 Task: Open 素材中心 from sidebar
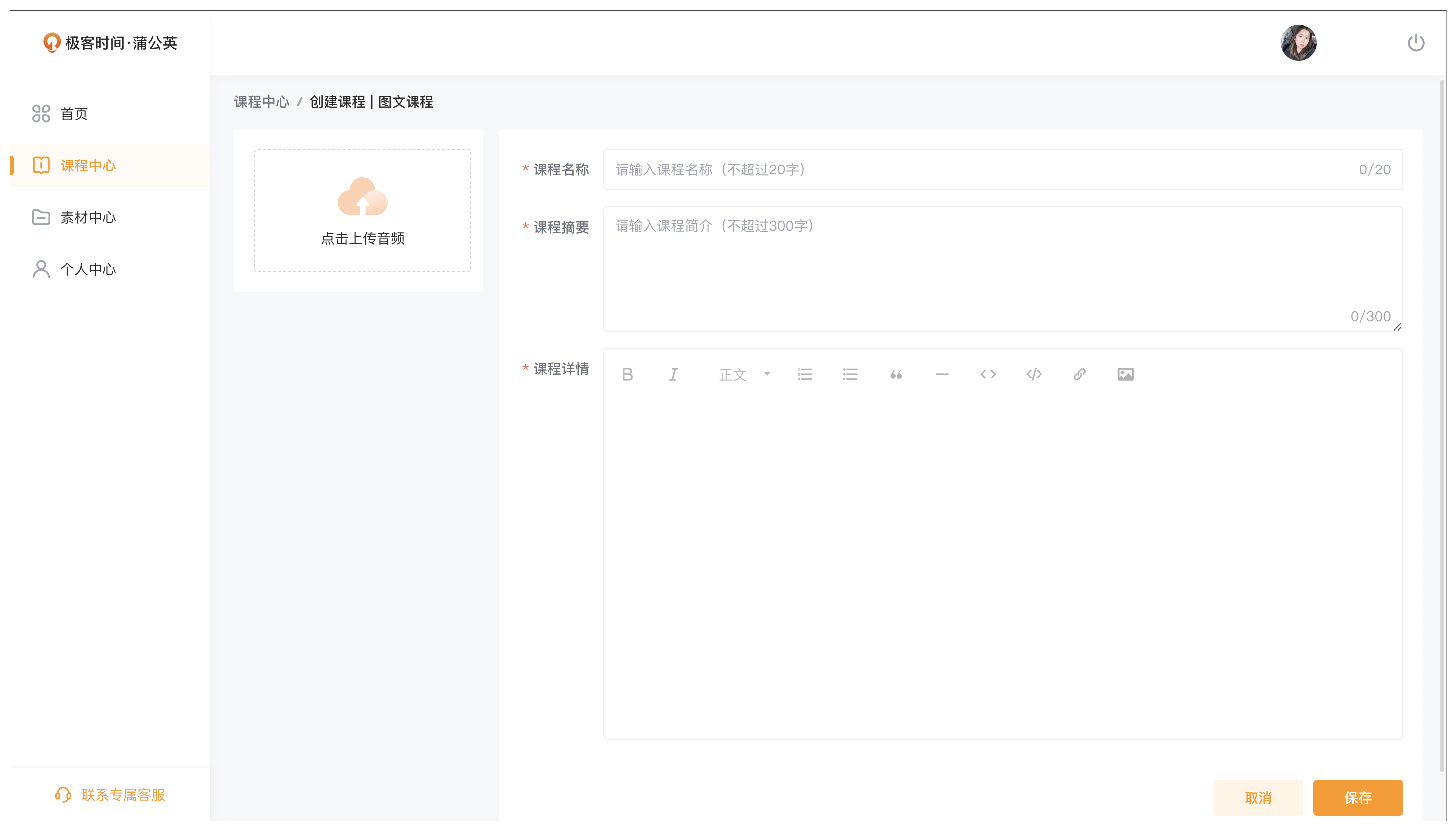click(88, 217)
